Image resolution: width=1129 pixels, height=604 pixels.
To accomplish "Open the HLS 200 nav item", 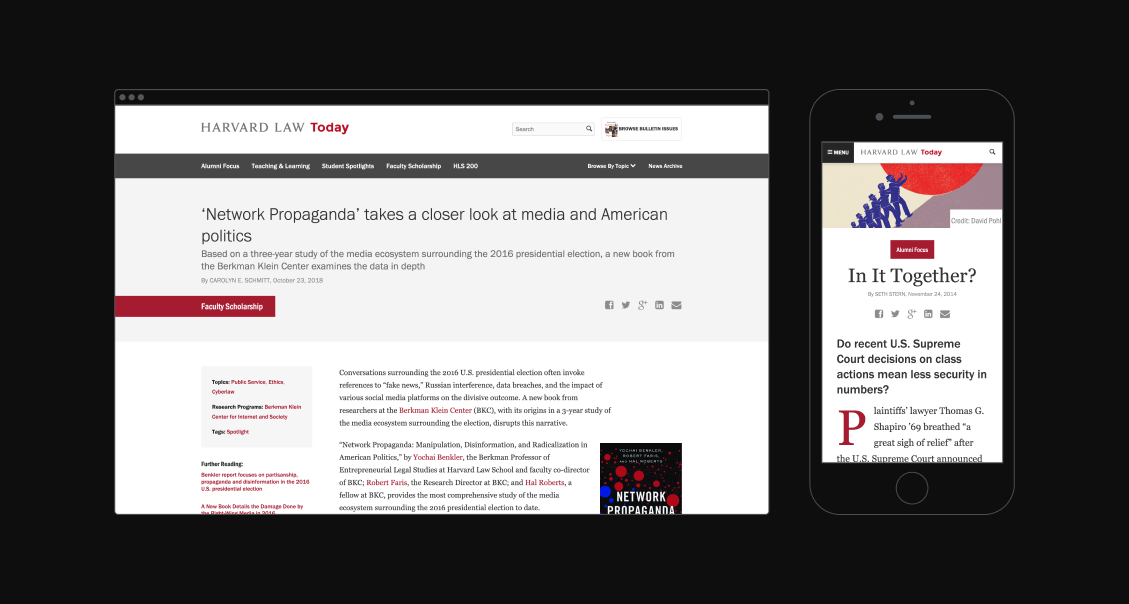I will [x=465, y=166].
